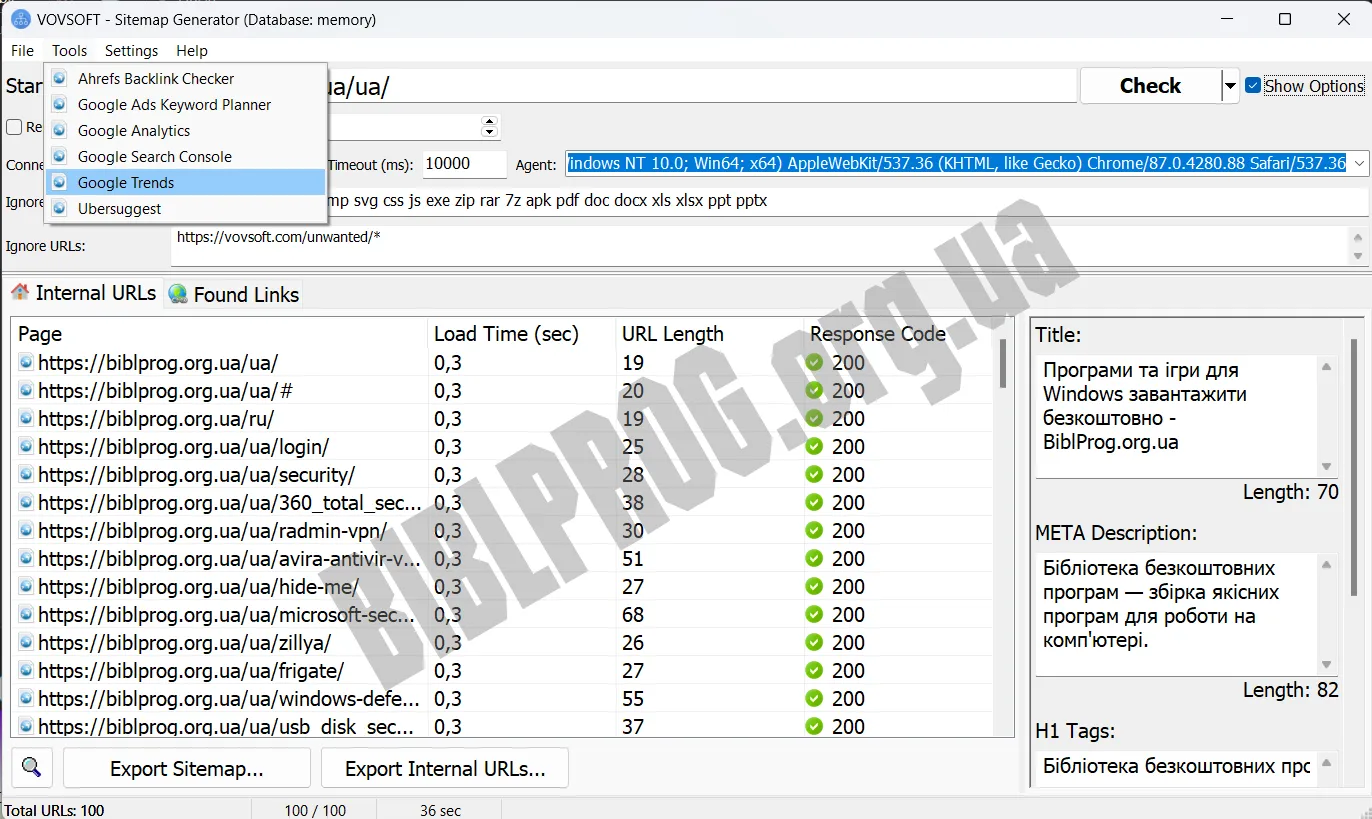The image size is (1372, 819).
Task: Click the Ignore URLs scroll down arrow
Action: [x=1357, y=257]
